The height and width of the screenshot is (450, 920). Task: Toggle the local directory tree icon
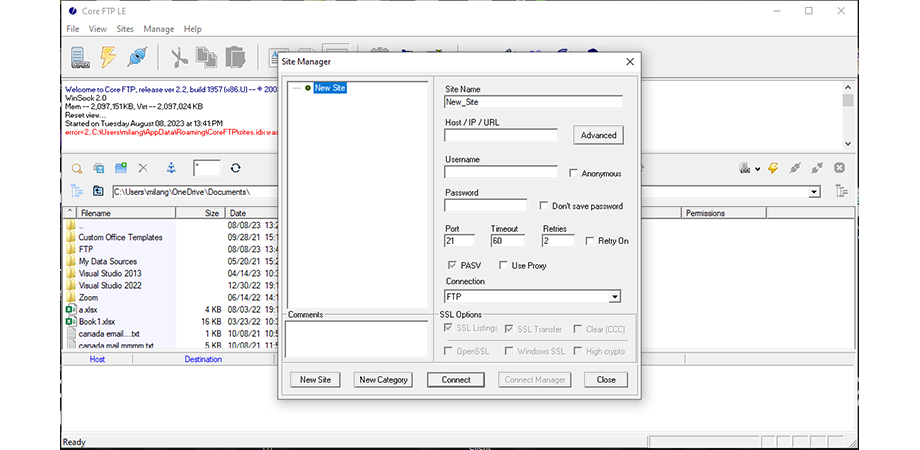pos(77,191)
